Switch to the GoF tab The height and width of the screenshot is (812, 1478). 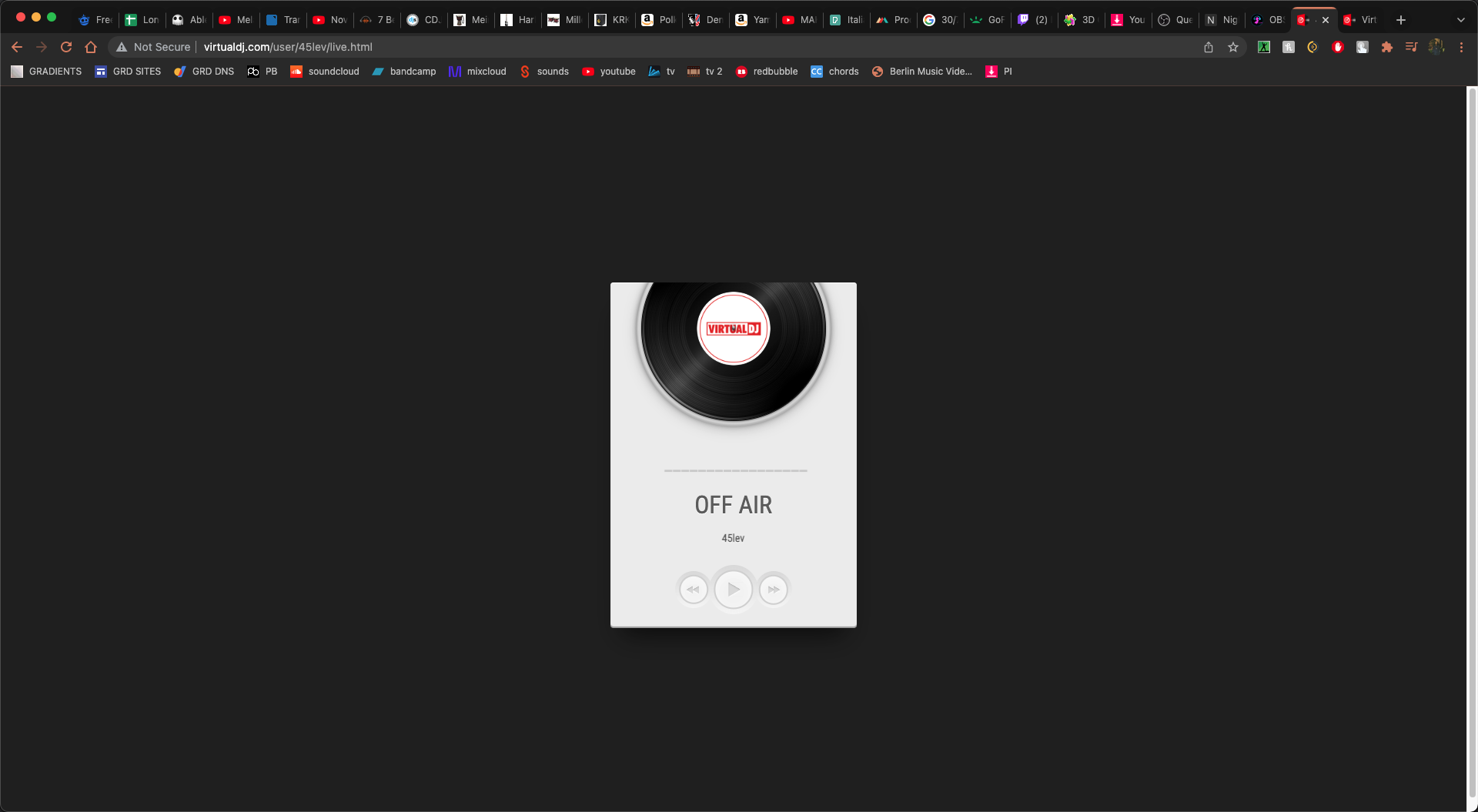click(987, 20)
